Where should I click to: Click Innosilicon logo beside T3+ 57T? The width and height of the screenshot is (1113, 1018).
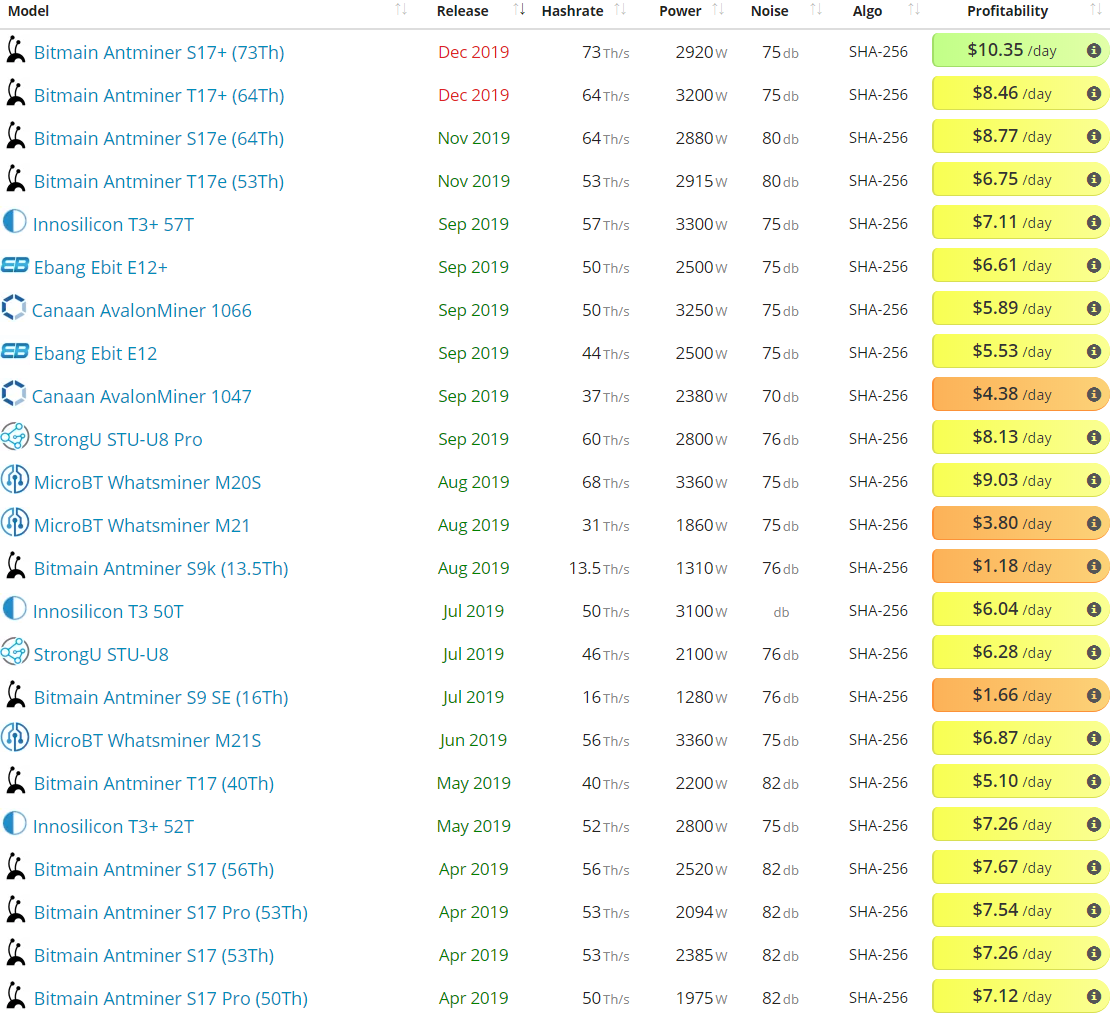[x=14, y=222]
